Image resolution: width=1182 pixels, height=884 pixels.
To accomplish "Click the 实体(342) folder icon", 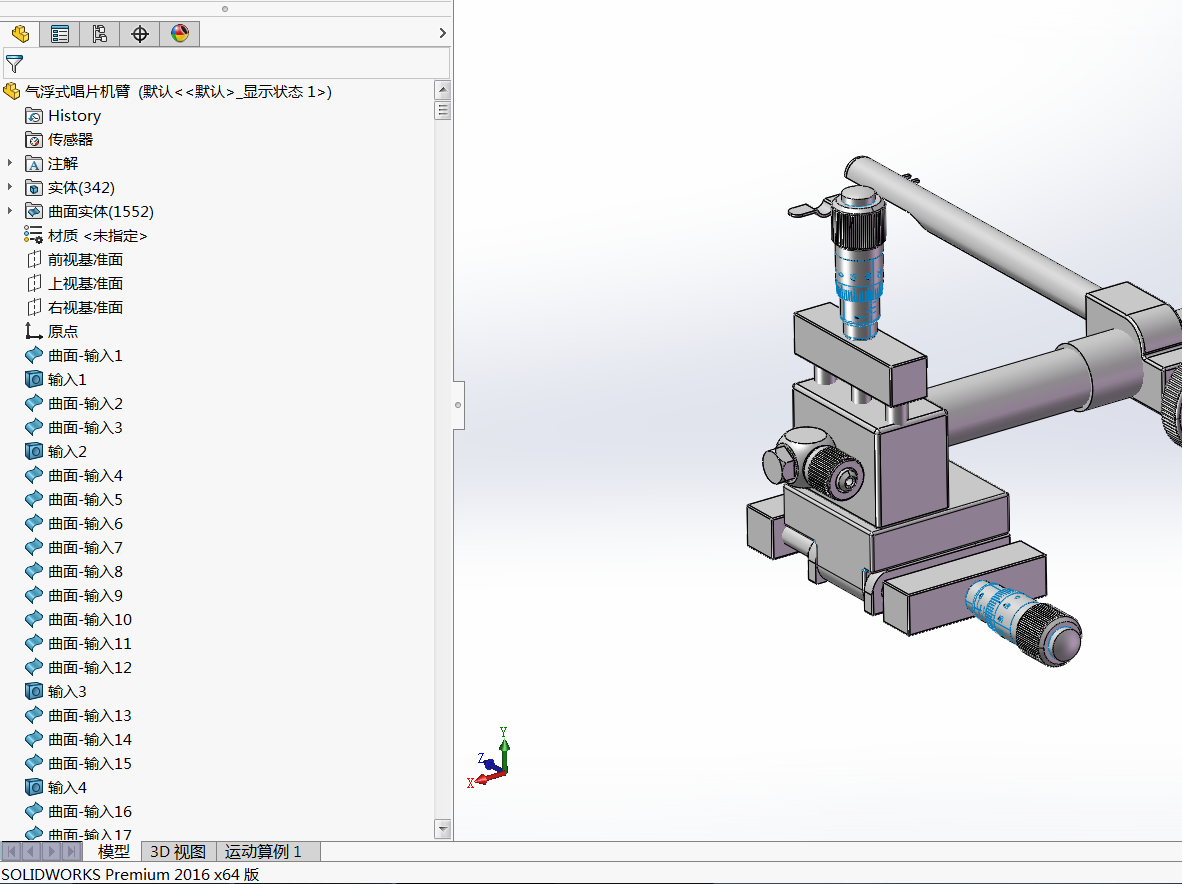I will [34, 188].
